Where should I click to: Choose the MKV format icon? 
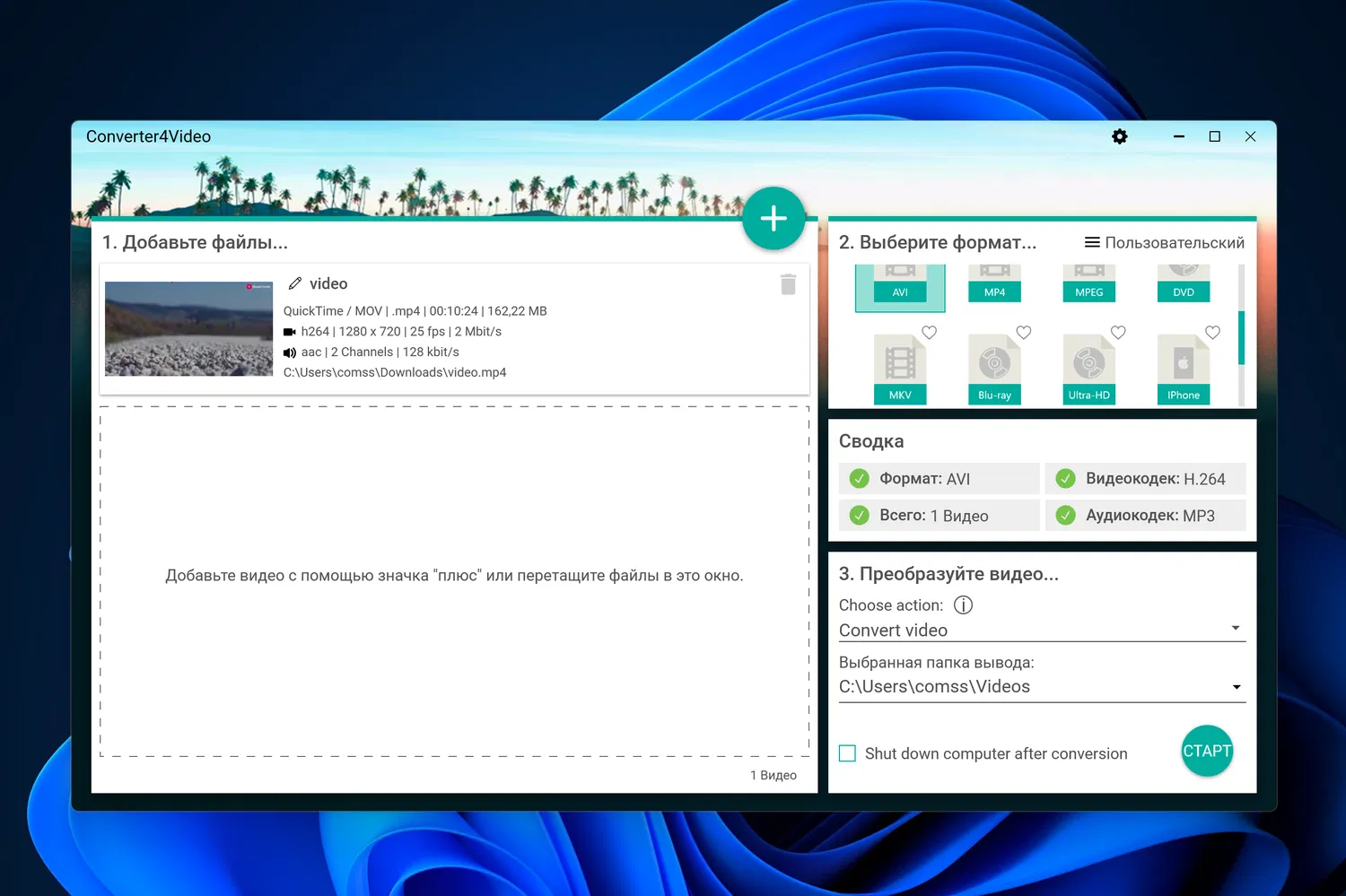(900, 370)
